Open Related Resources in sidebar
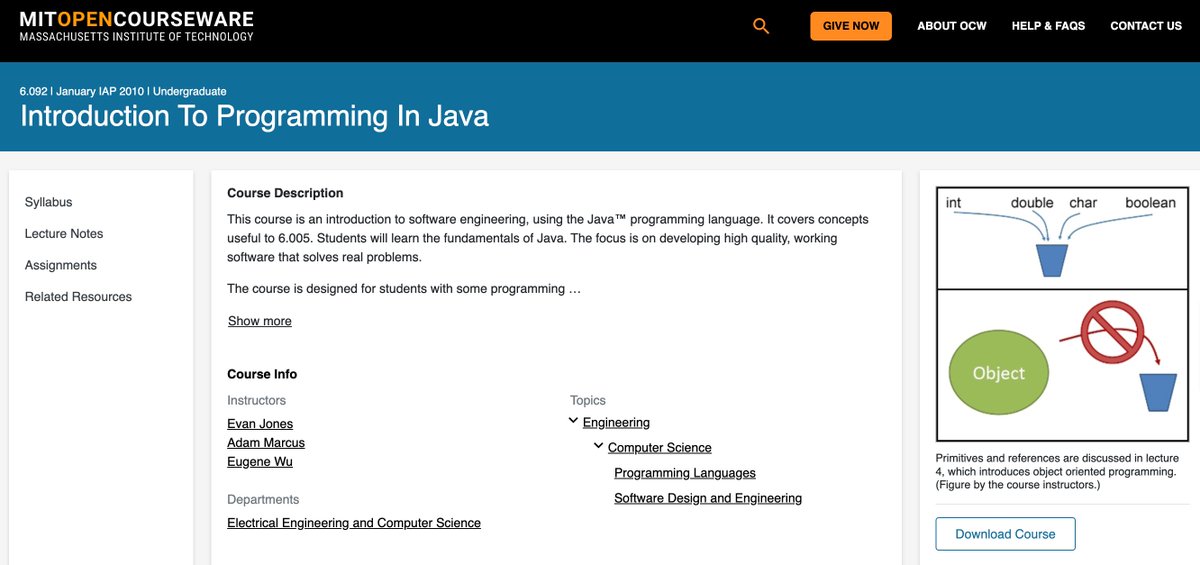This screenshot has width=1200, height=565. click(x=78, y=296)
